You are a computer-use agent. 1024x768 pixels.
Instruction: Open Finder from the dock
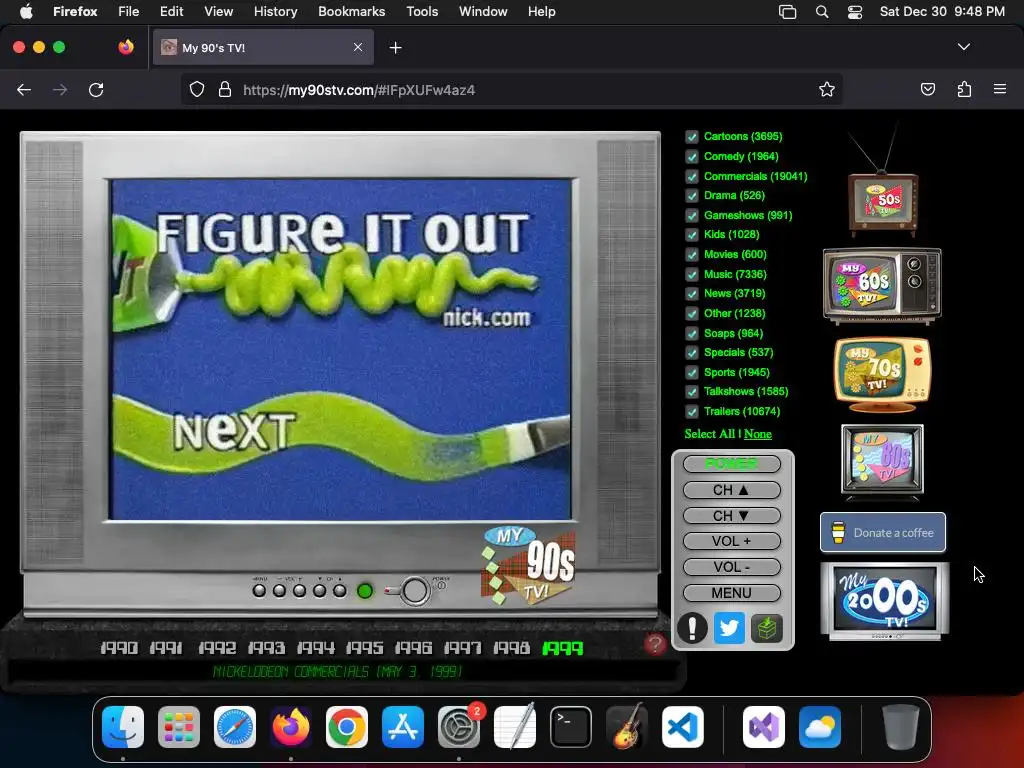point(123,727)
